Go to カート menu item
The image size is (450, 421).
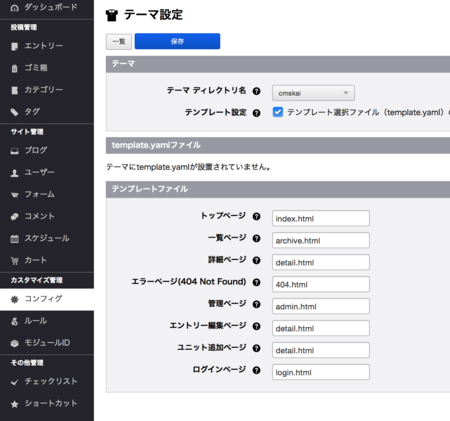click(47, 261)
